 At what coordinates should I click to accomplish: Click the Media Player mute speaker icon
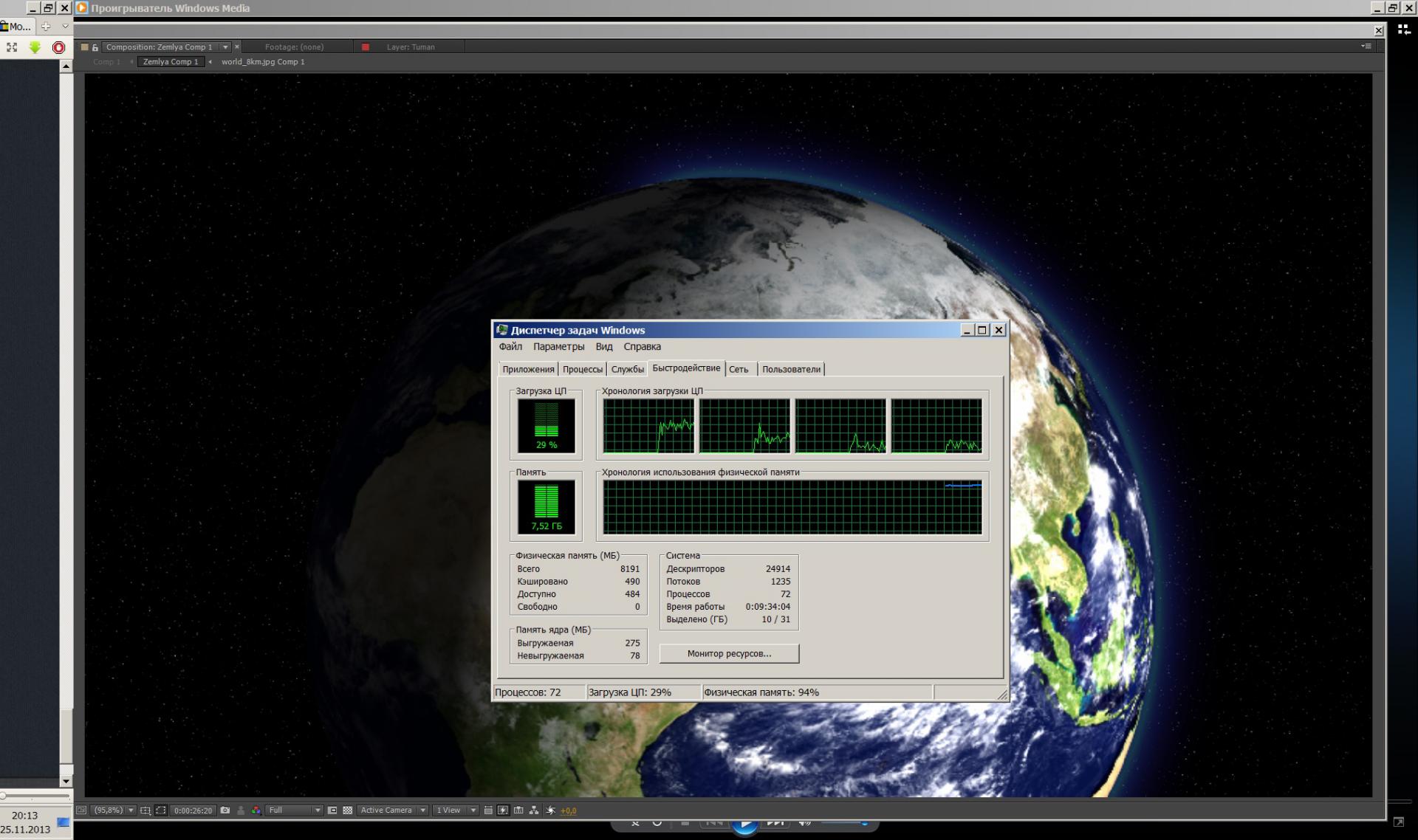[x=804, y=822]
